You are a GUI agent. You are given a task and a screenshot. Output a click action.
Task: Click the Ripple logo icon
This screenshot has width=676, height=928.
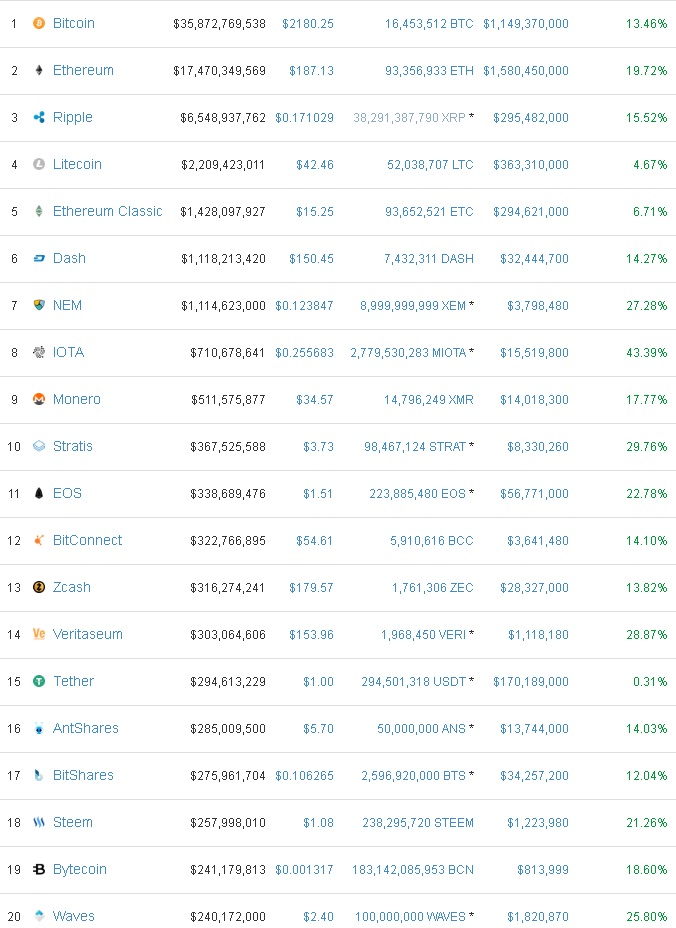click(x=39, y=117)
